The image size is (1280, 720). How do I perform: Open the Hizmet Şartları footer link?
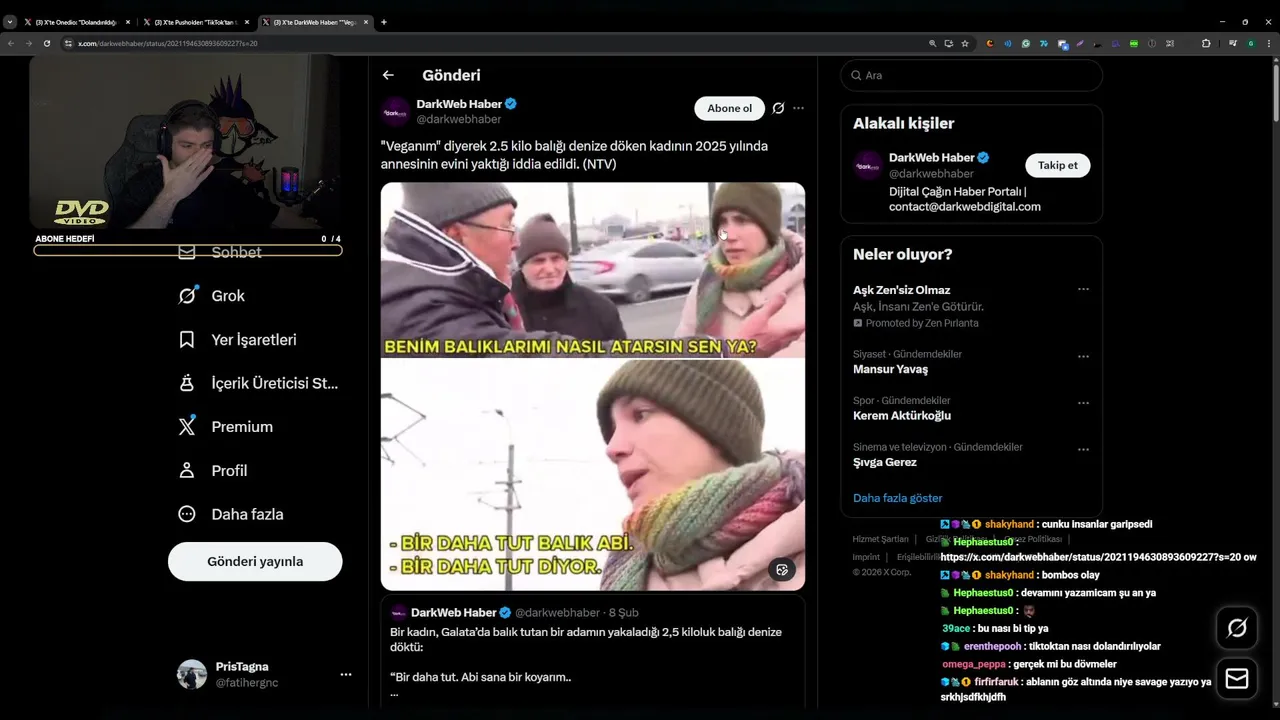880,539
